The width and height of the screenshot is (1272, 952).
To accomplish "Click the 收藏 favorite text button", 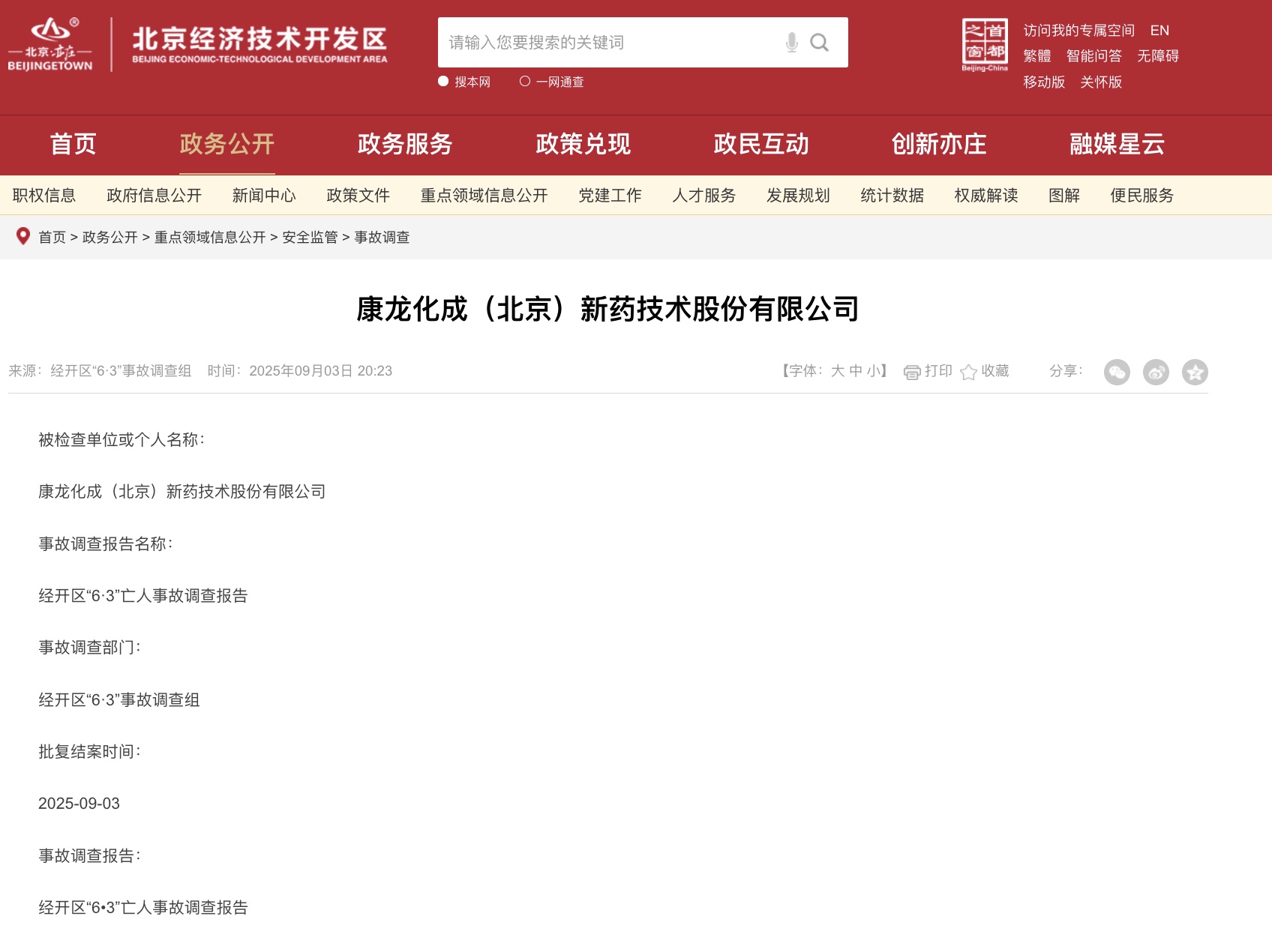I will point(995,371).
